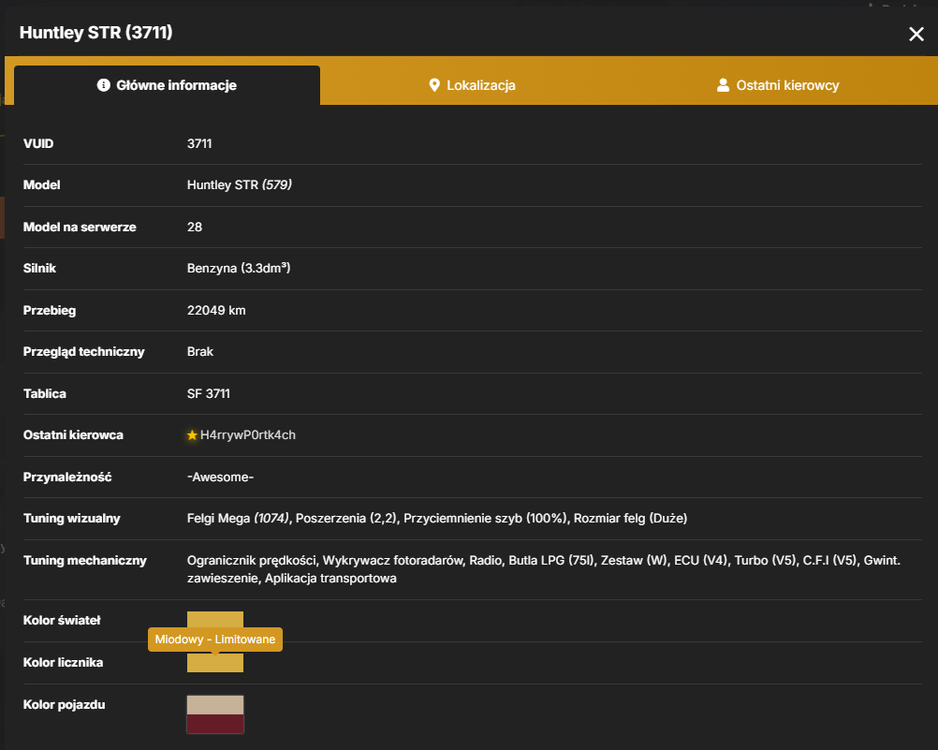938x750 pixels.
Task: Select the Przynależność value -Awesome-
Action: (220, 477)
